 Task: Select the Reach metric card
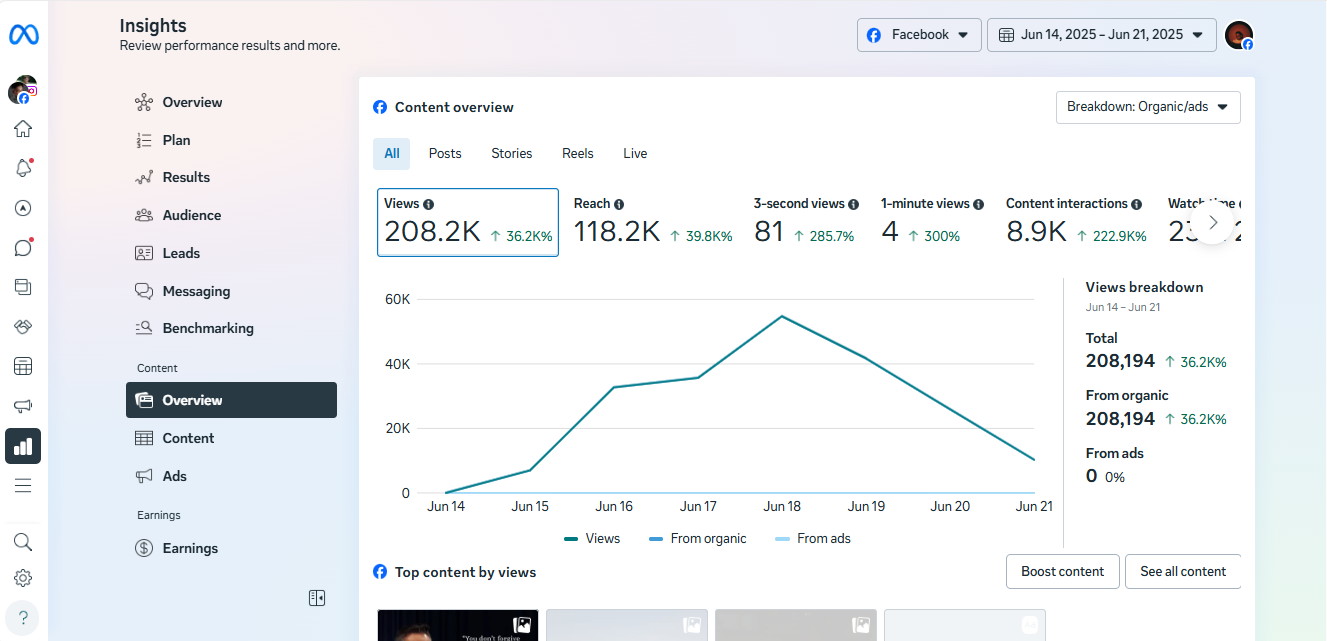(x=652, y=222)
